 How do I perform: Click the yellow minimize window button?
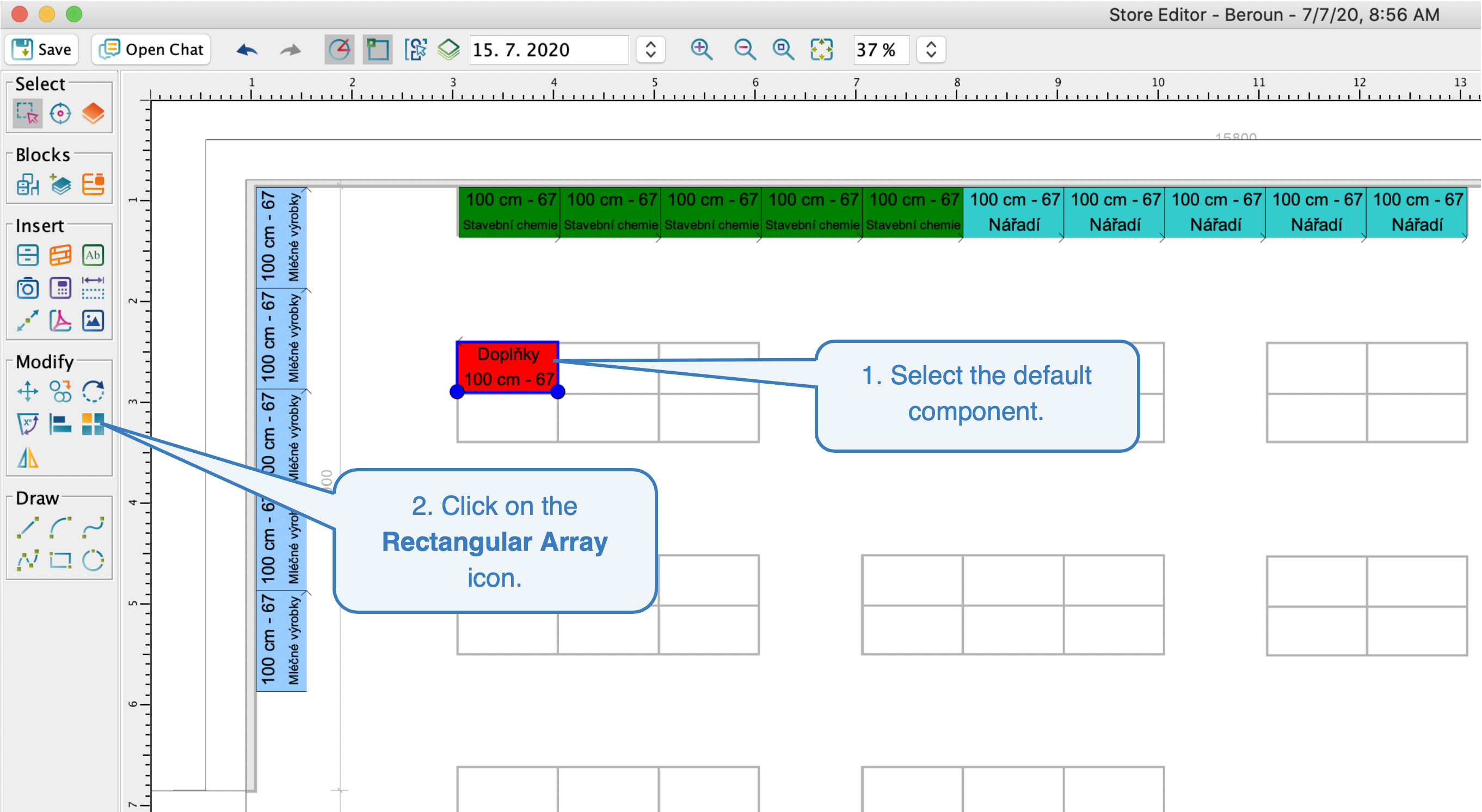(47, 14)
